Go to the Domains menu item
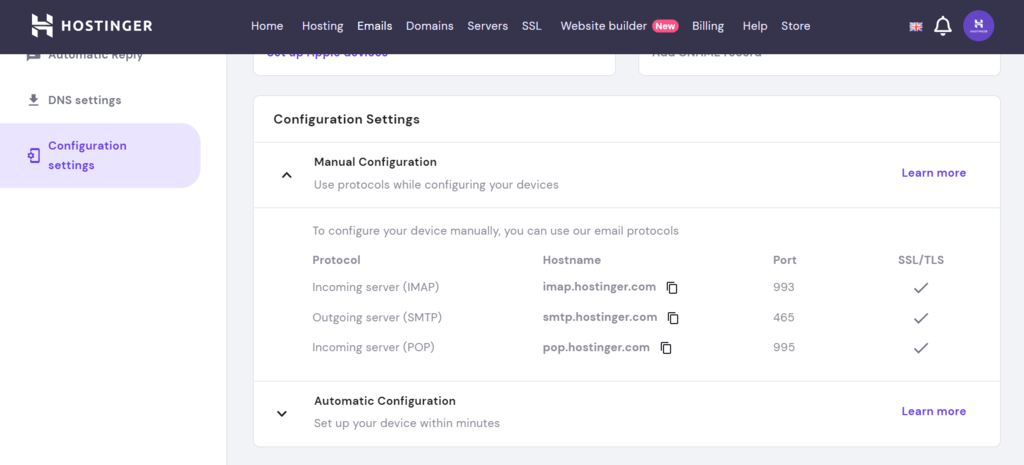Screen dimensions: 1024x465 (429, 26)
